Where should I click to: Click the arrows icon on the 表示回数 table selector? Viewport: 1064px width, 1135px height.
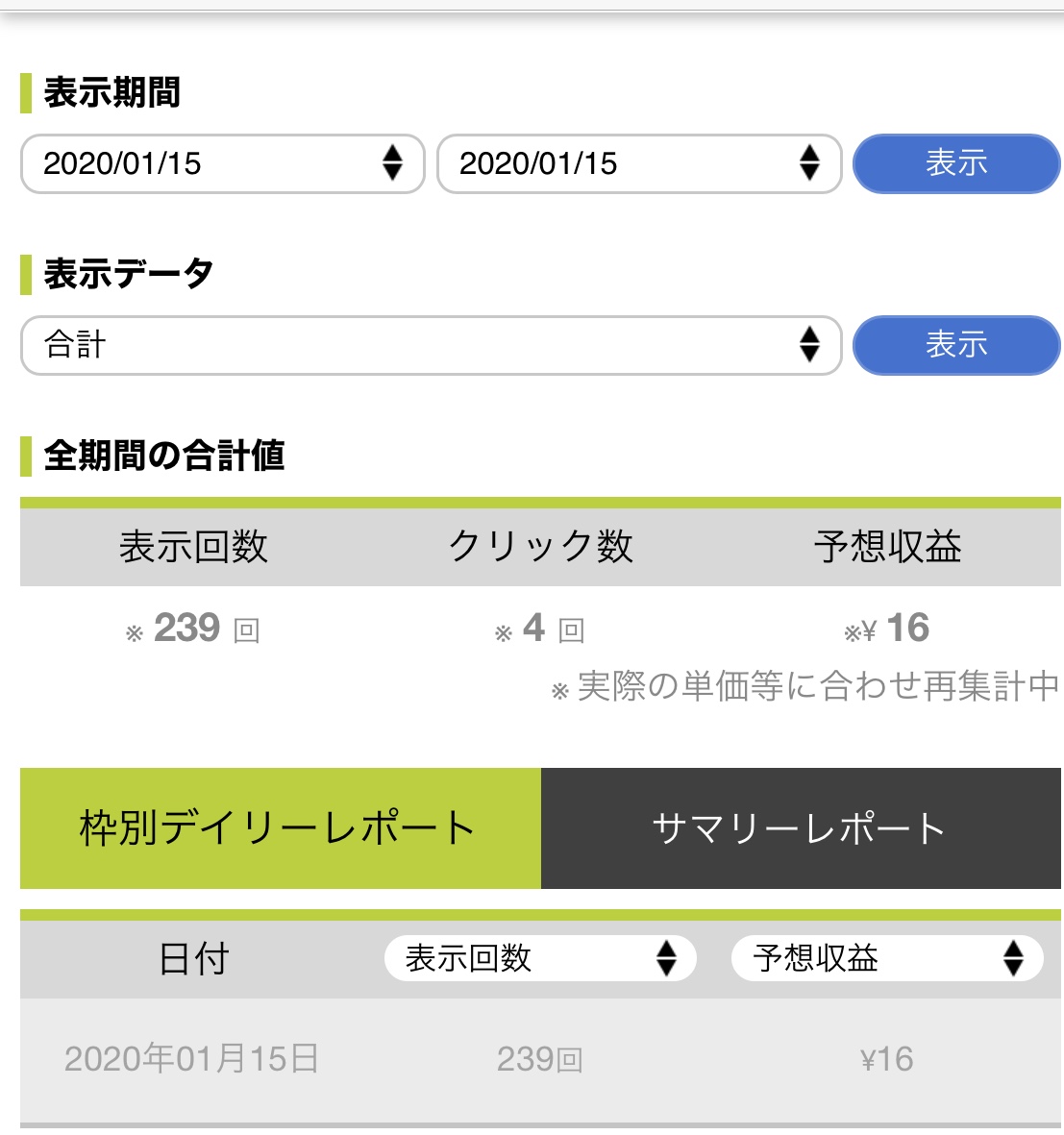[x=666, y=958]
